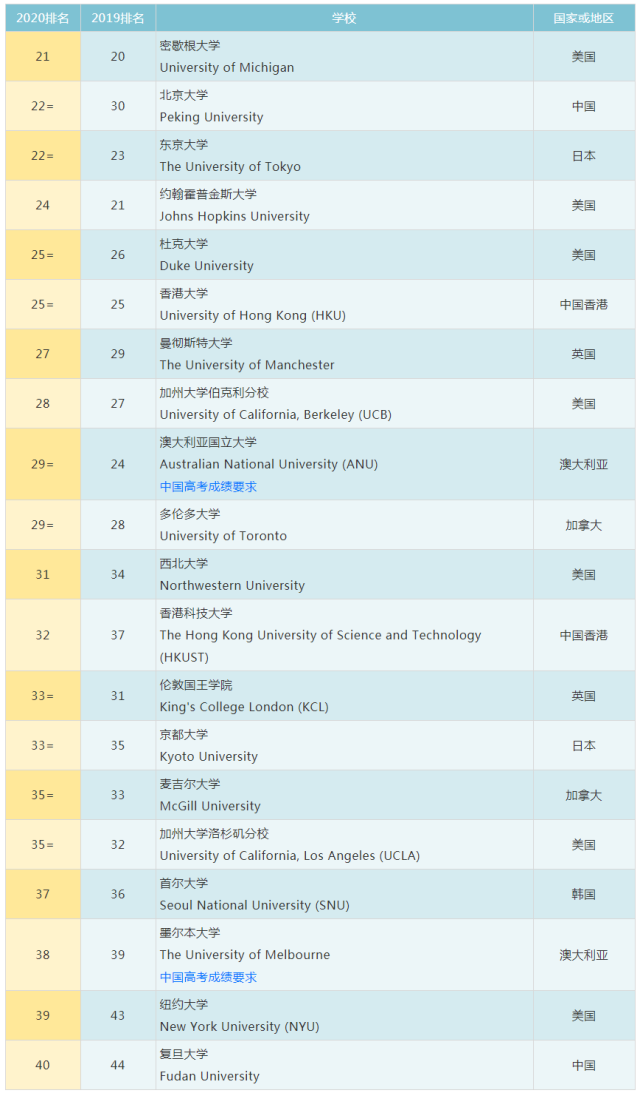
Task: Select Australian National University (ANU) text
Action: tap(268, 464)
